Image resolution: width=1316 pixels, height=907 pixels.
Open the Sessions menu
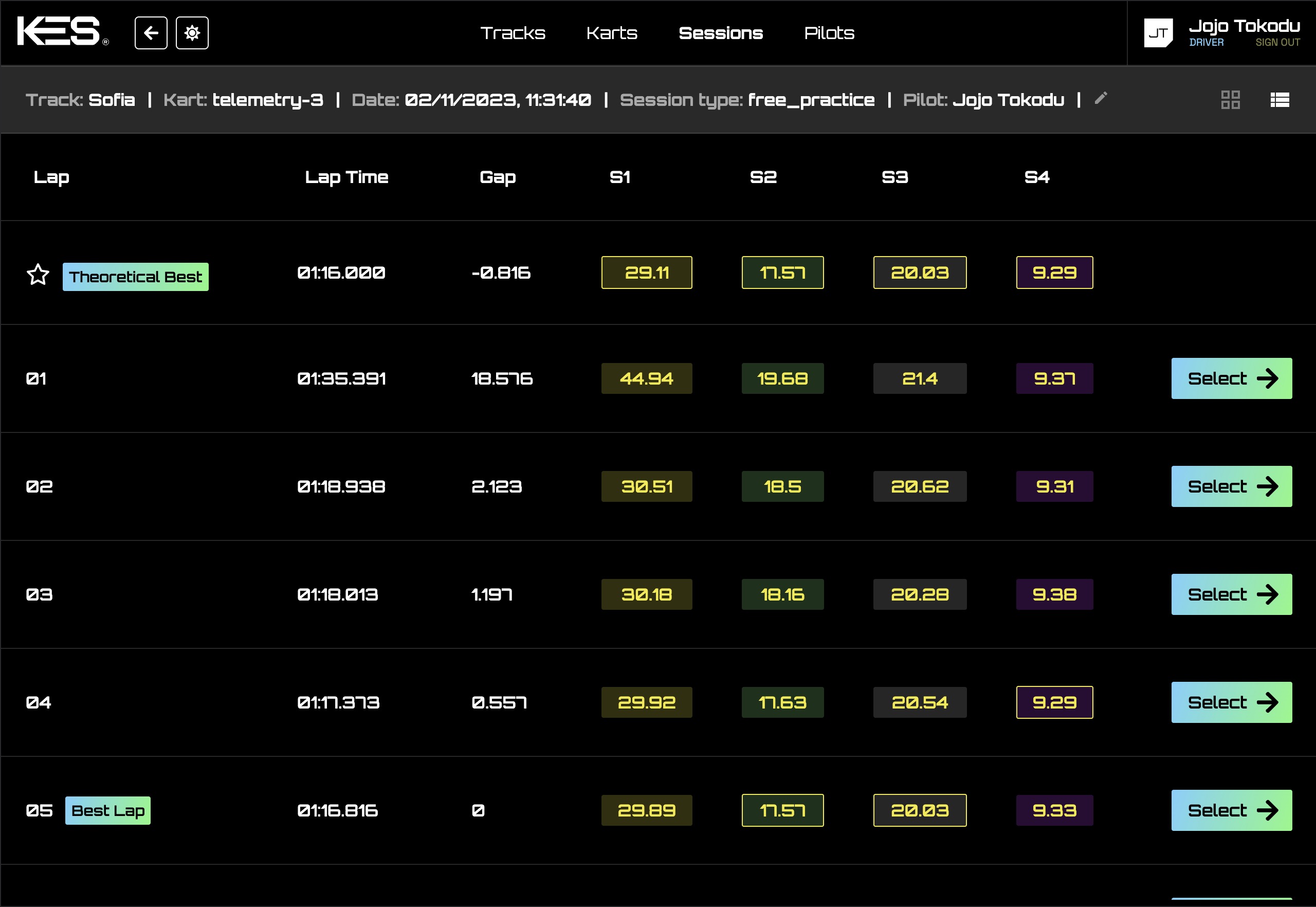(721, 33)
